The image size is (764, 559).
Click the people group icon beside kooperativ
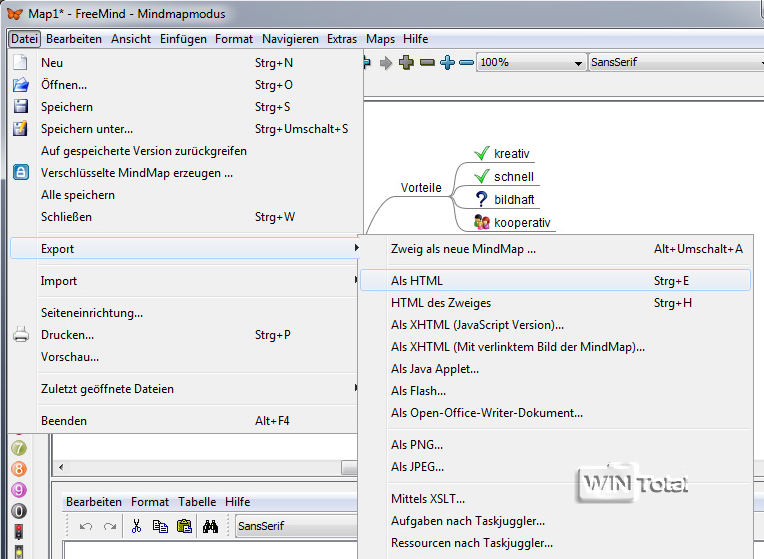click(x=482, y=222)
